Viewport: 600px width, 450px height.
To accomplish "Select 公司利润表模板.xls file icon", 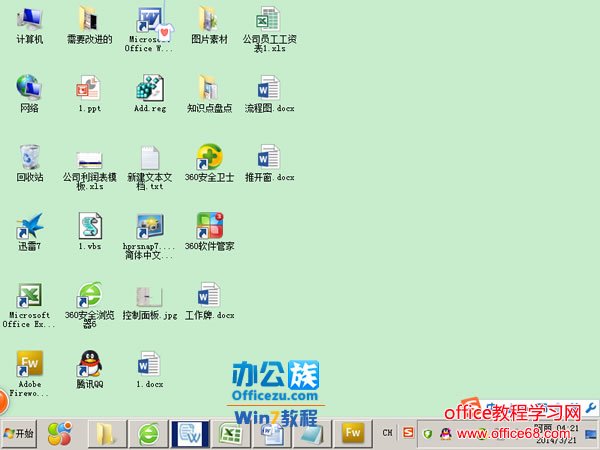I will click(90, 171).
